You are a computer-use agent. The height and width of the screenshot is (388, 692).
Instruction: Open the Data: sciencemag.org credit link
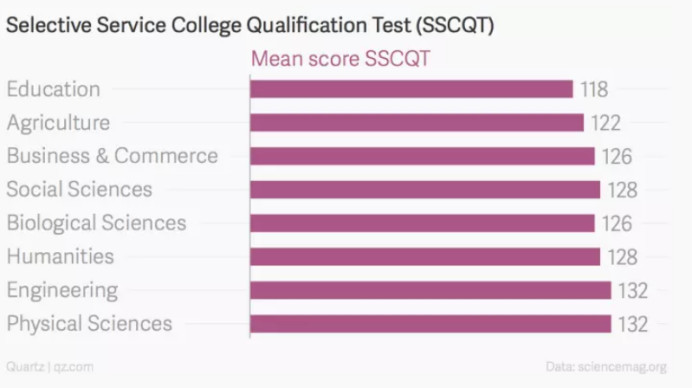point(606,367)
